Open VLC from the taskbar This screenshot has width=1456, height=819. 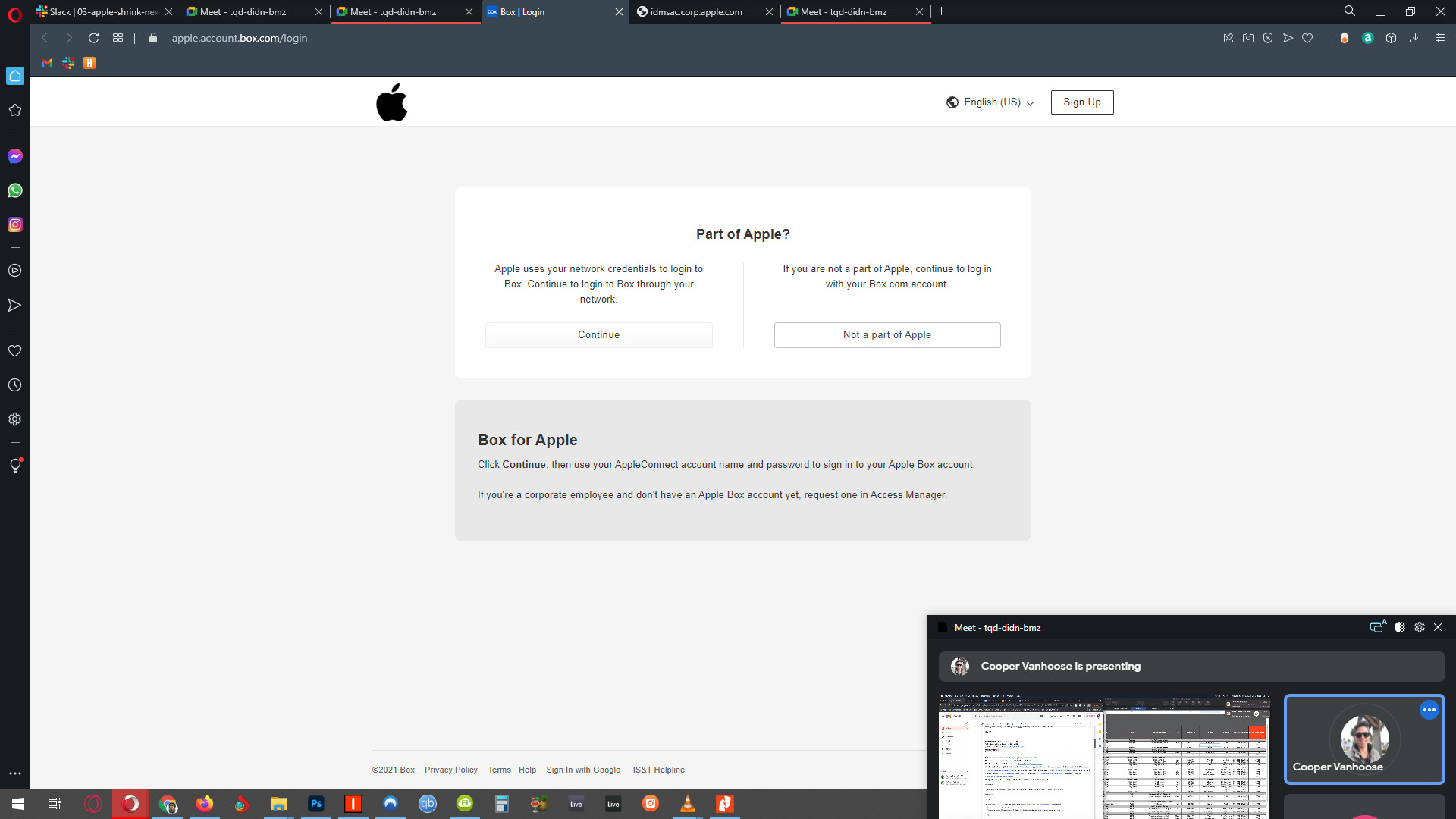pyautogui.click(x=688, y=804)
